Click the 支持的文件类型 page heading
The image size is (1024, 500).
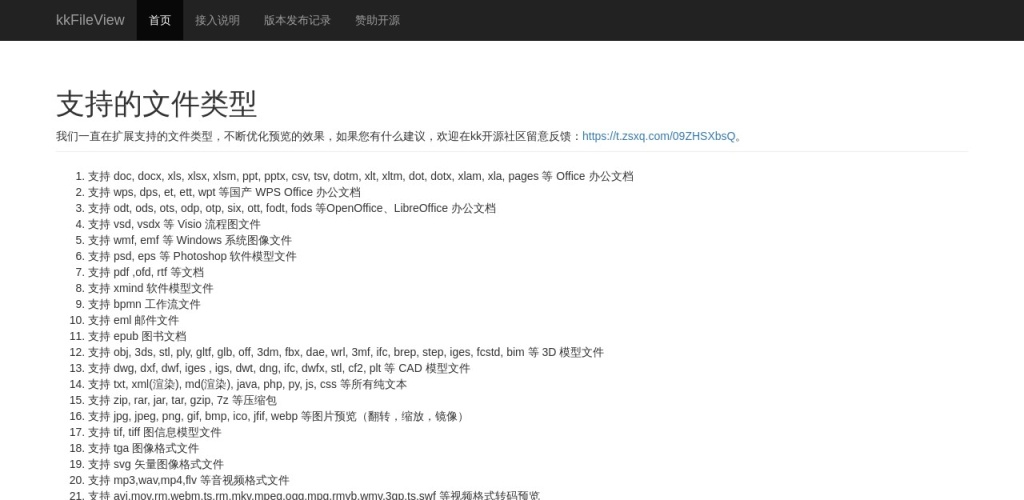pos(156,104)
